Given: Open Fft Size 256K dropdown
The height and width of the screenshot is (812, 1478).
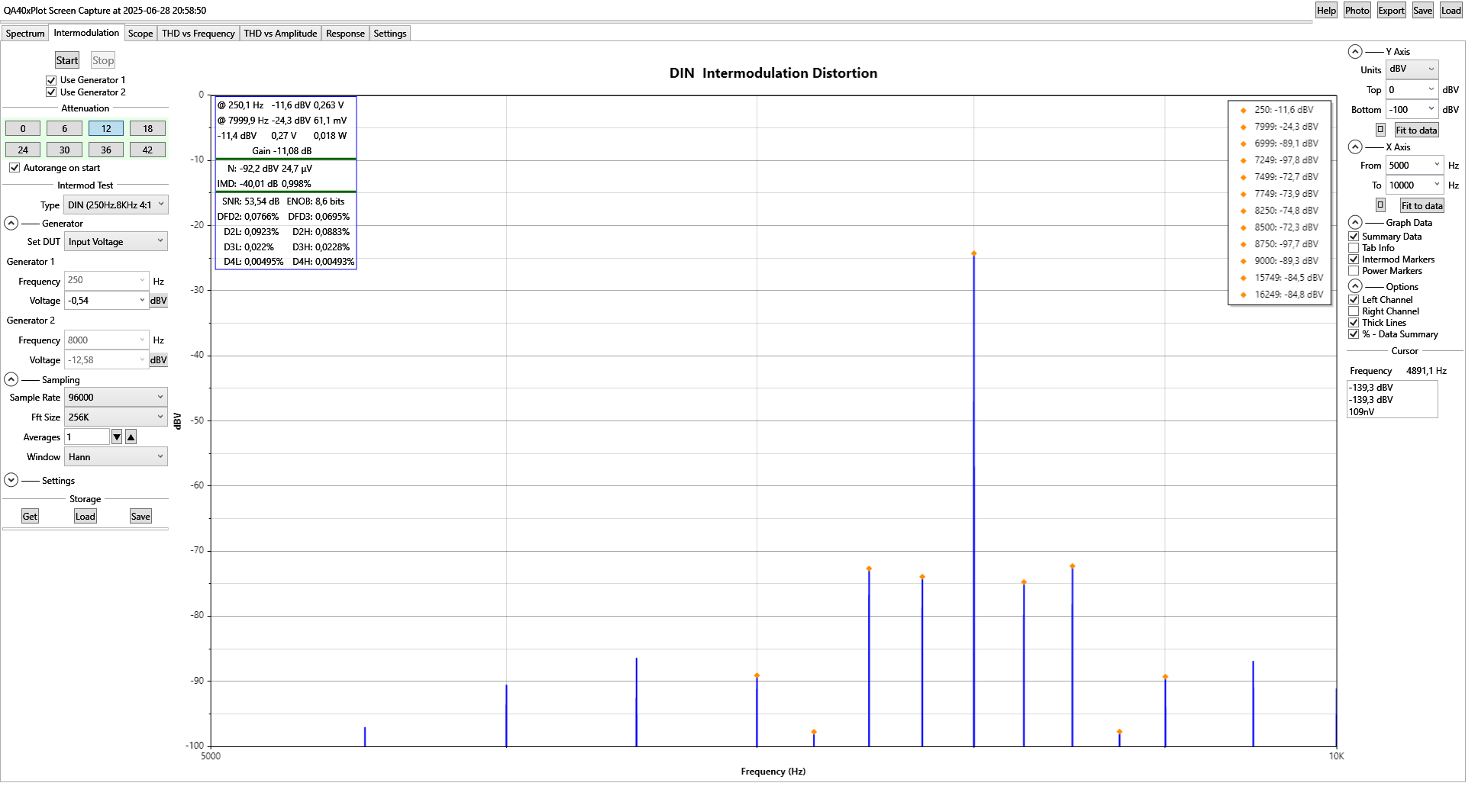Looking at the screenshot, I should coord(116,417).
